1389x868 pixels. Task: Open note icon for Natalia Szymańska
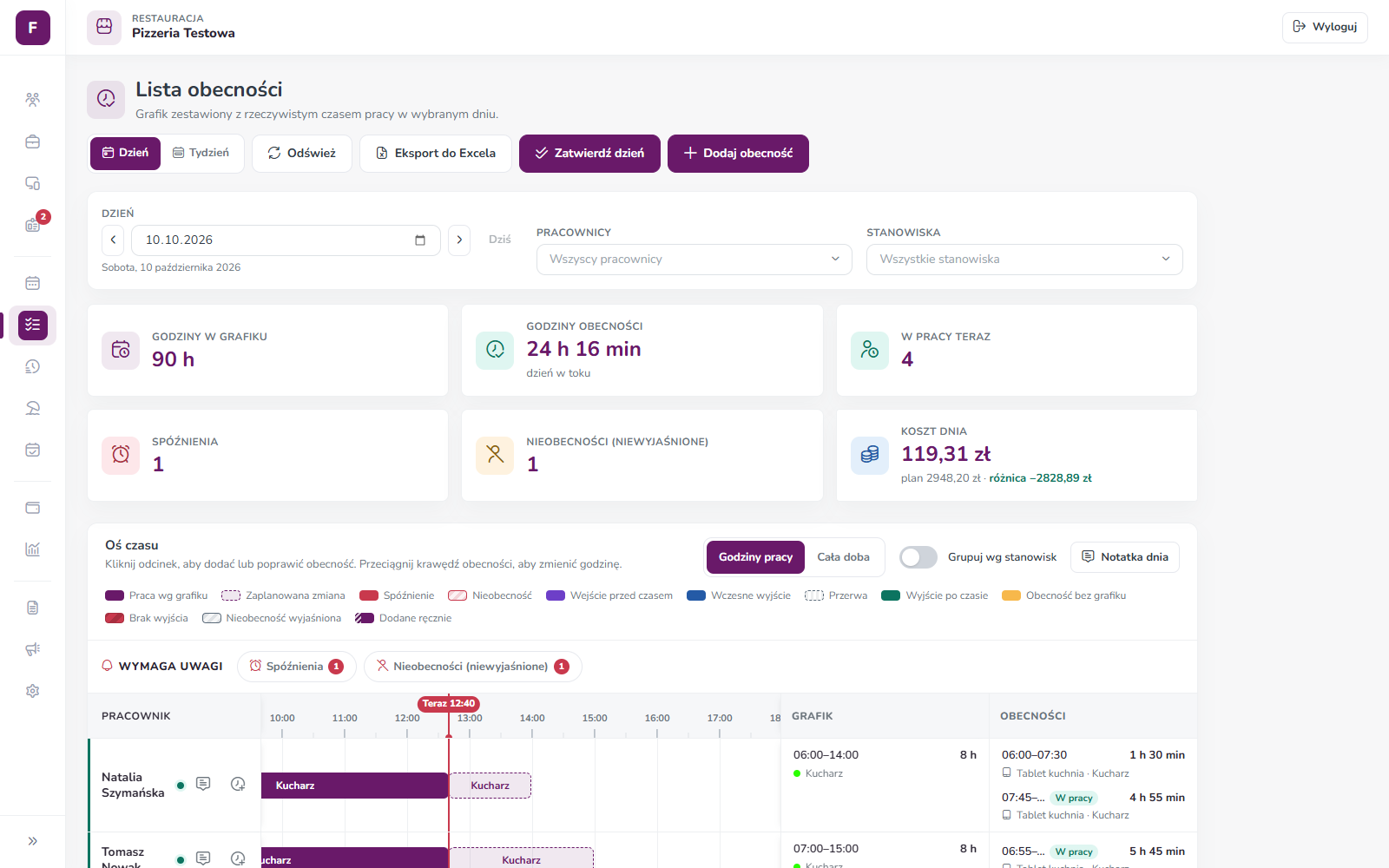(203, 784)
